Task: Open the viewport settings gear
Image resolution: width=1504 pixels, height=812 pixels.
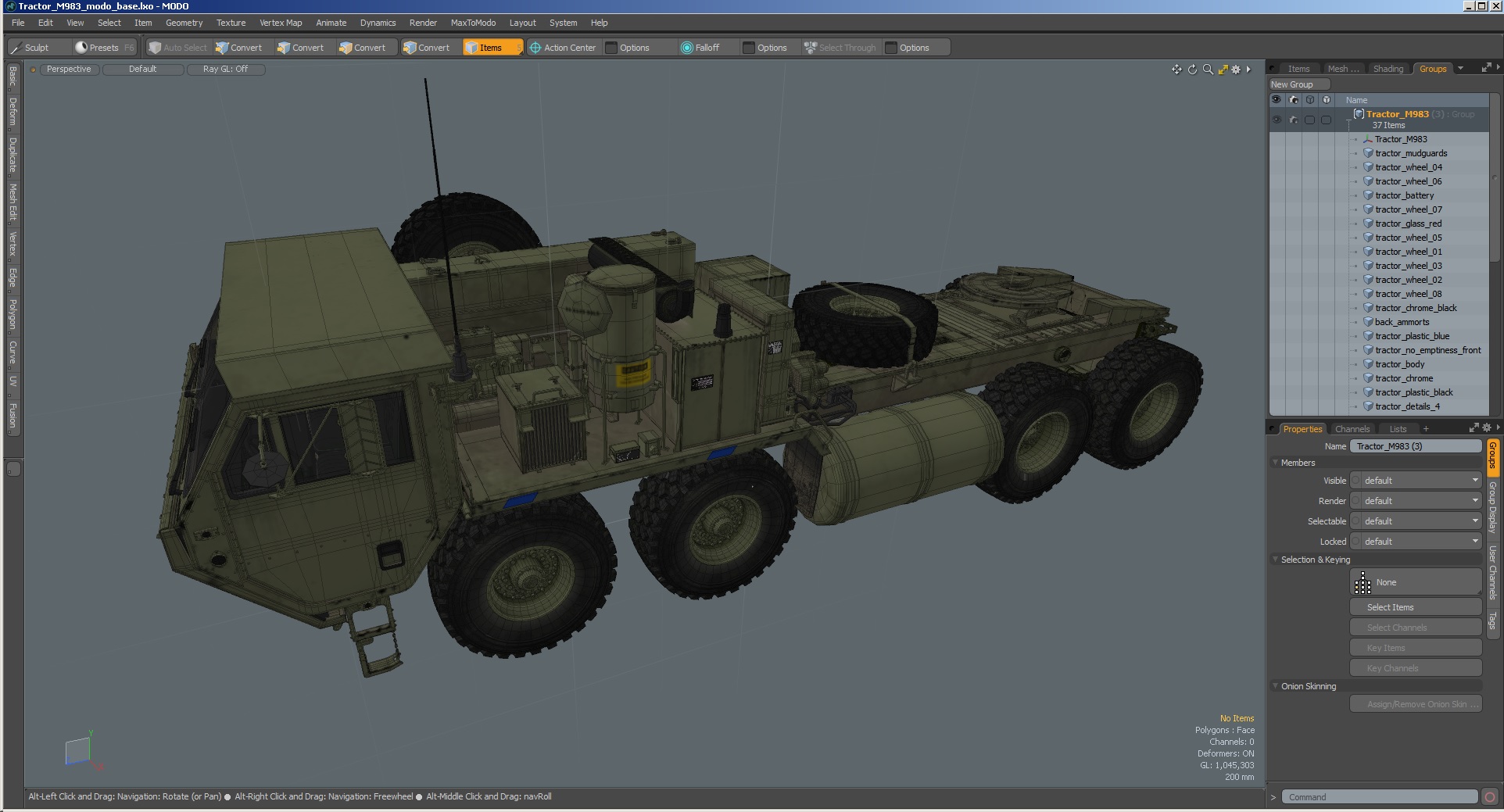Action: [1236, 70]
